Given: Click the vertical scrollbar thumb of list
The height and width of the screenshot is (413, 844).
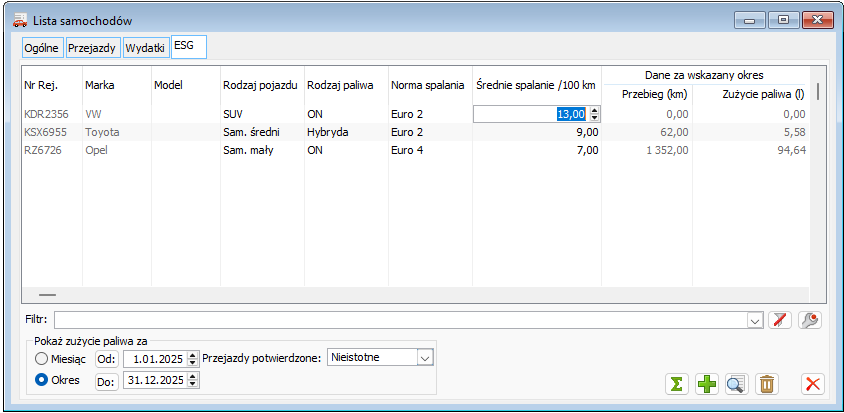Looking at the screenshot, I should [x=818, y=91].
